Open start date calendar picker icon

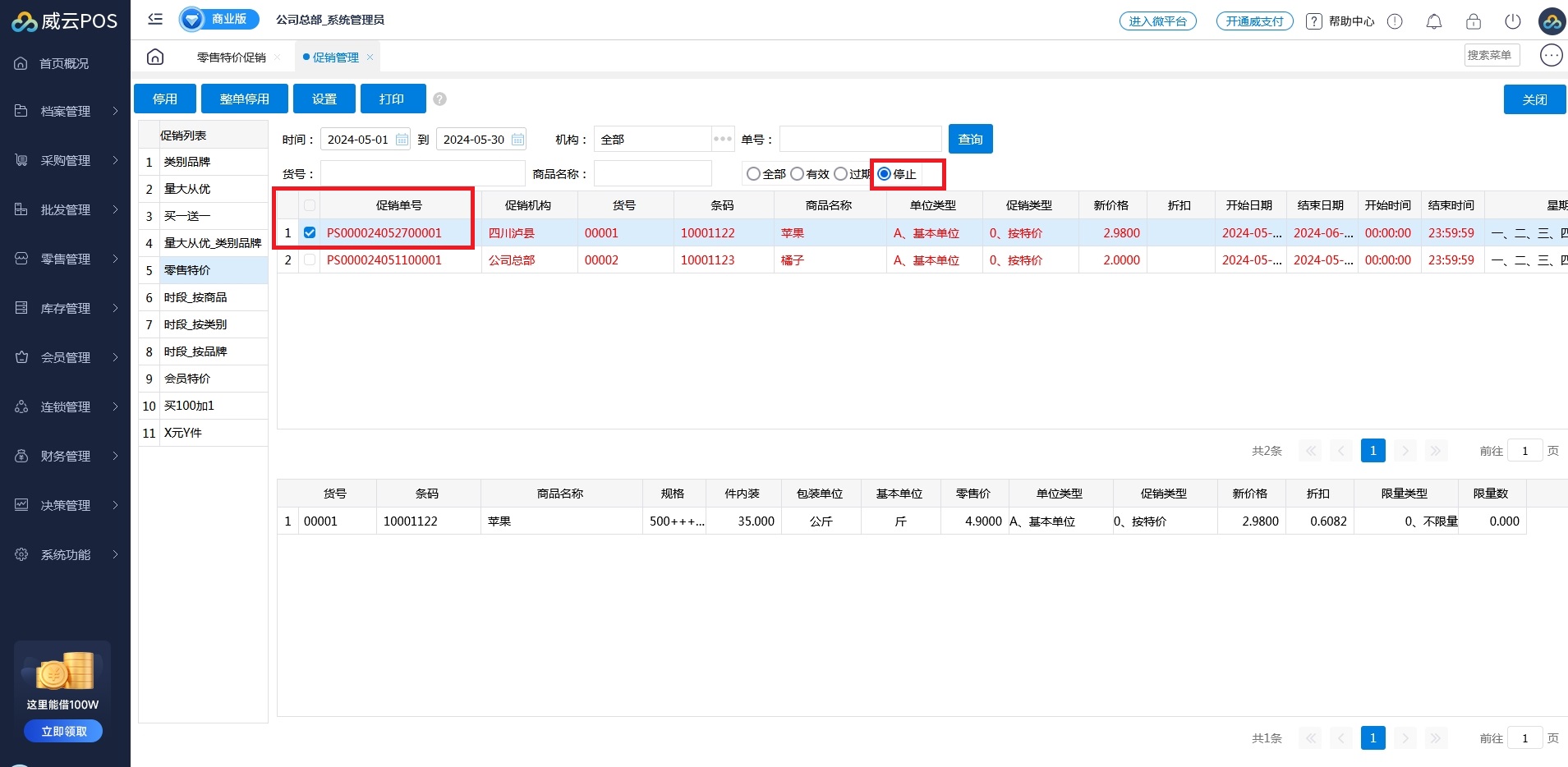[402, 140]
